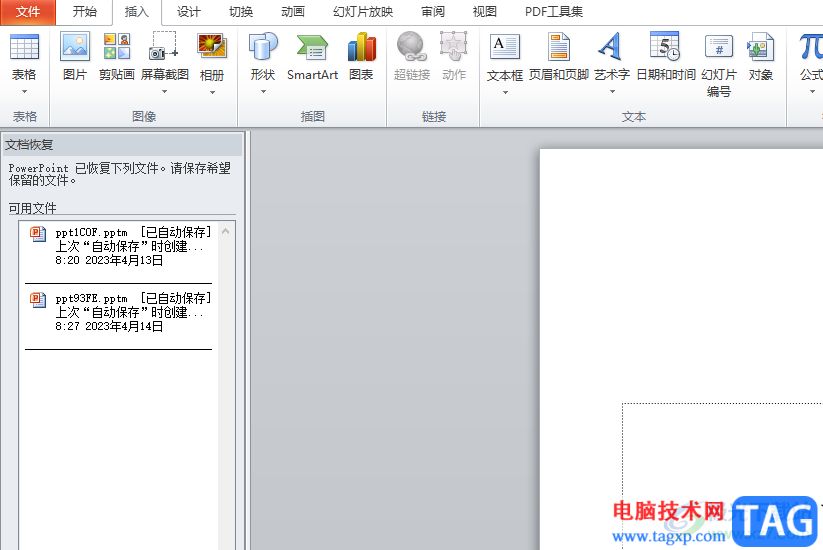Click the 屏幕截图 screenshot icon
Viewport: 823px width, 550px height.
coord(164,46)
